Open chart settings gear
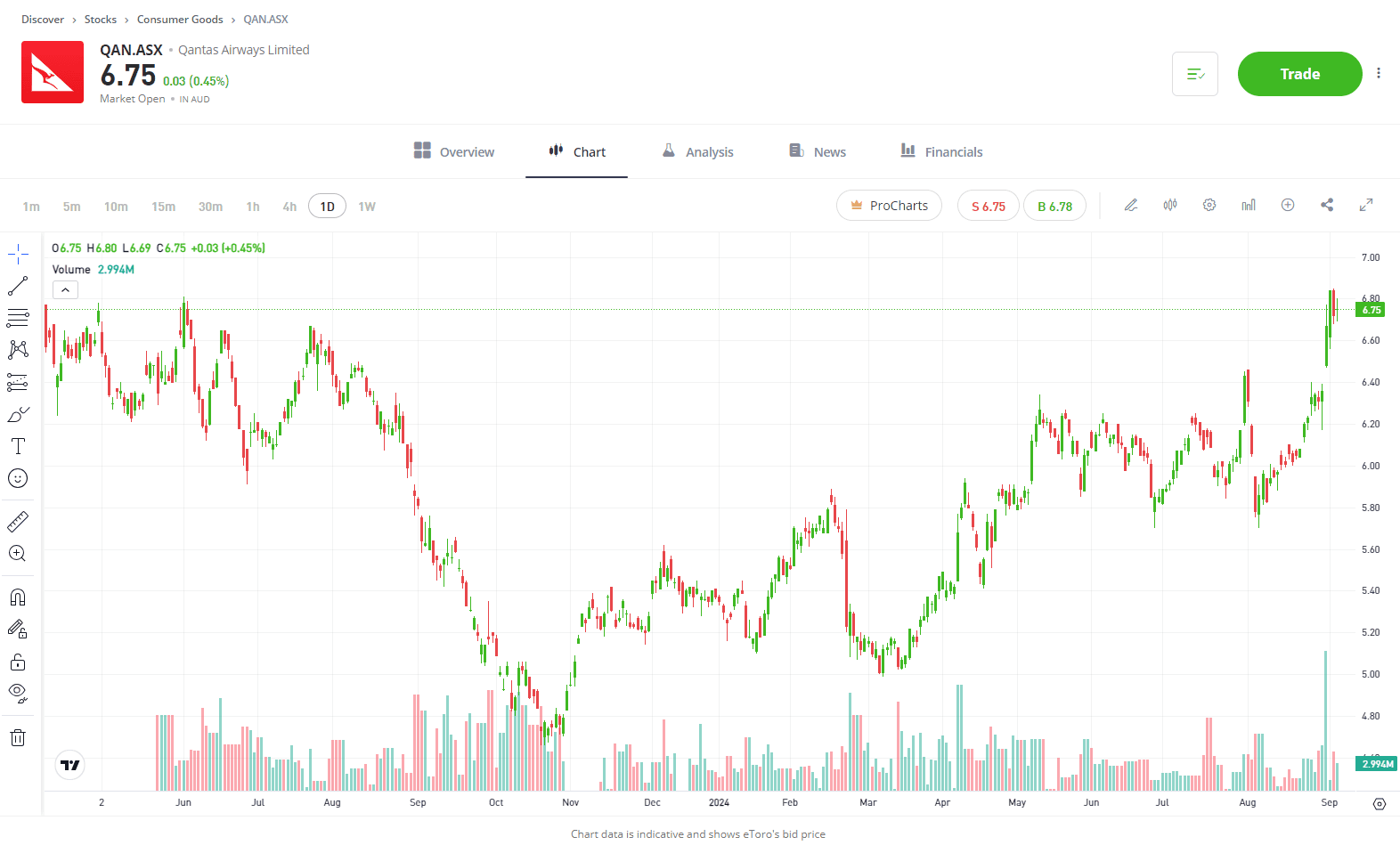The image size is (1400, 845). click(1209, 205)
